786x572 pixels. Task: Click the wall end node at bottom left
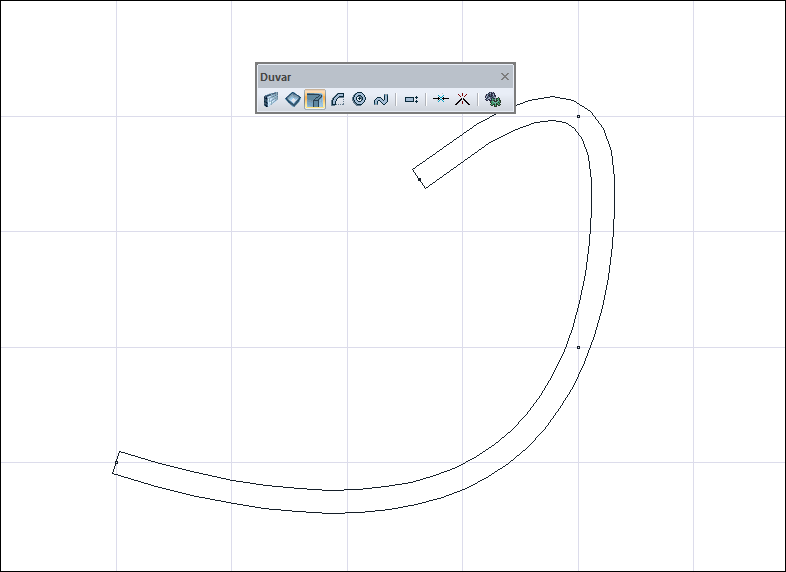point(116,463)
